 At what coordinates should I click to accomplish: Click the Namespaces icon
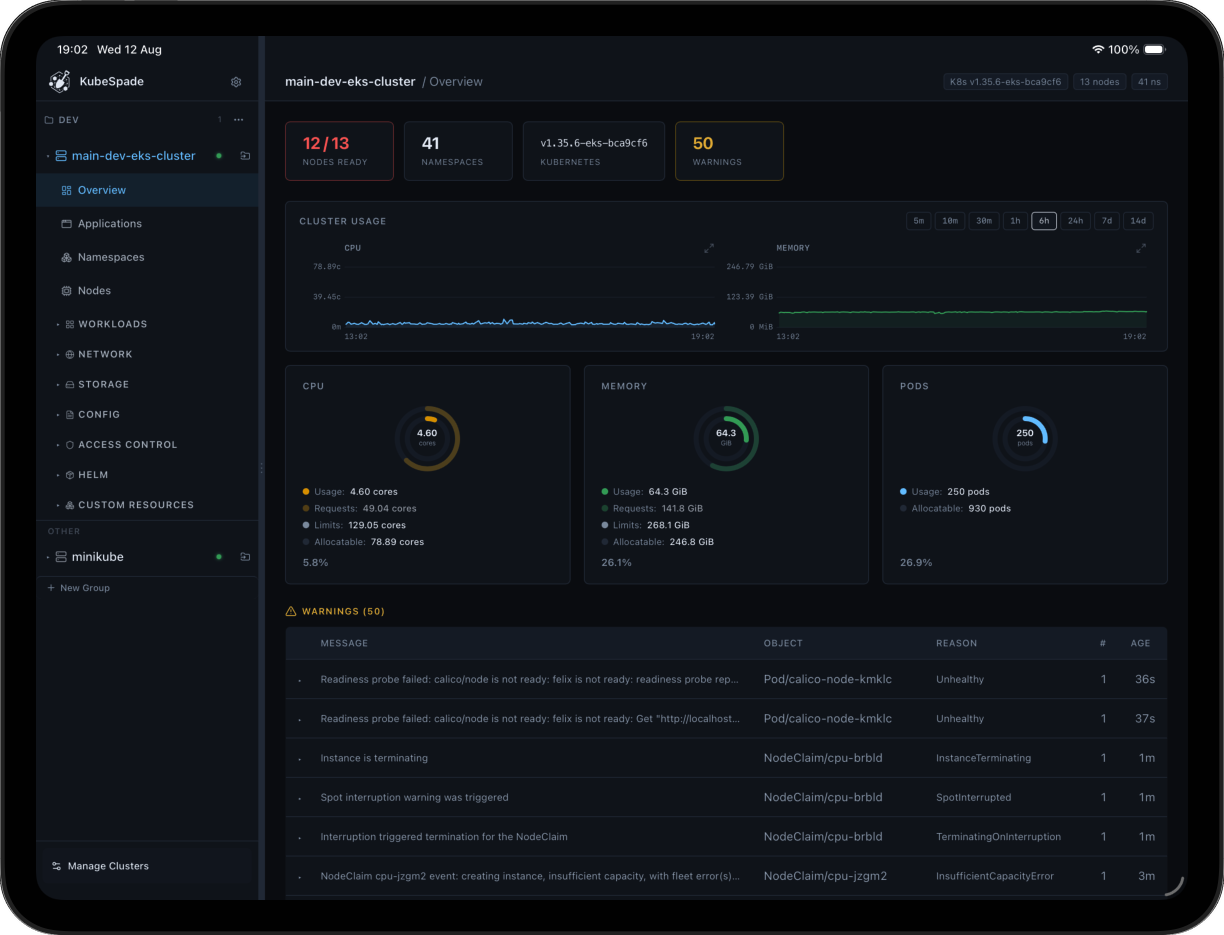[x=67, y=257]
